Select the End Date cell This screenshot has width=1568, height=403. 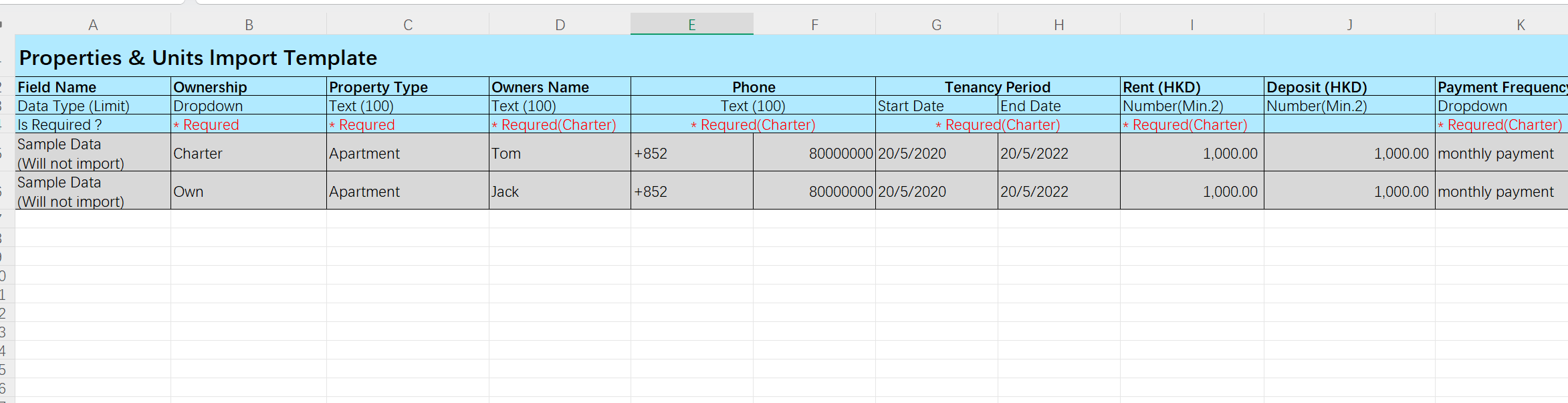(1058, 106)
